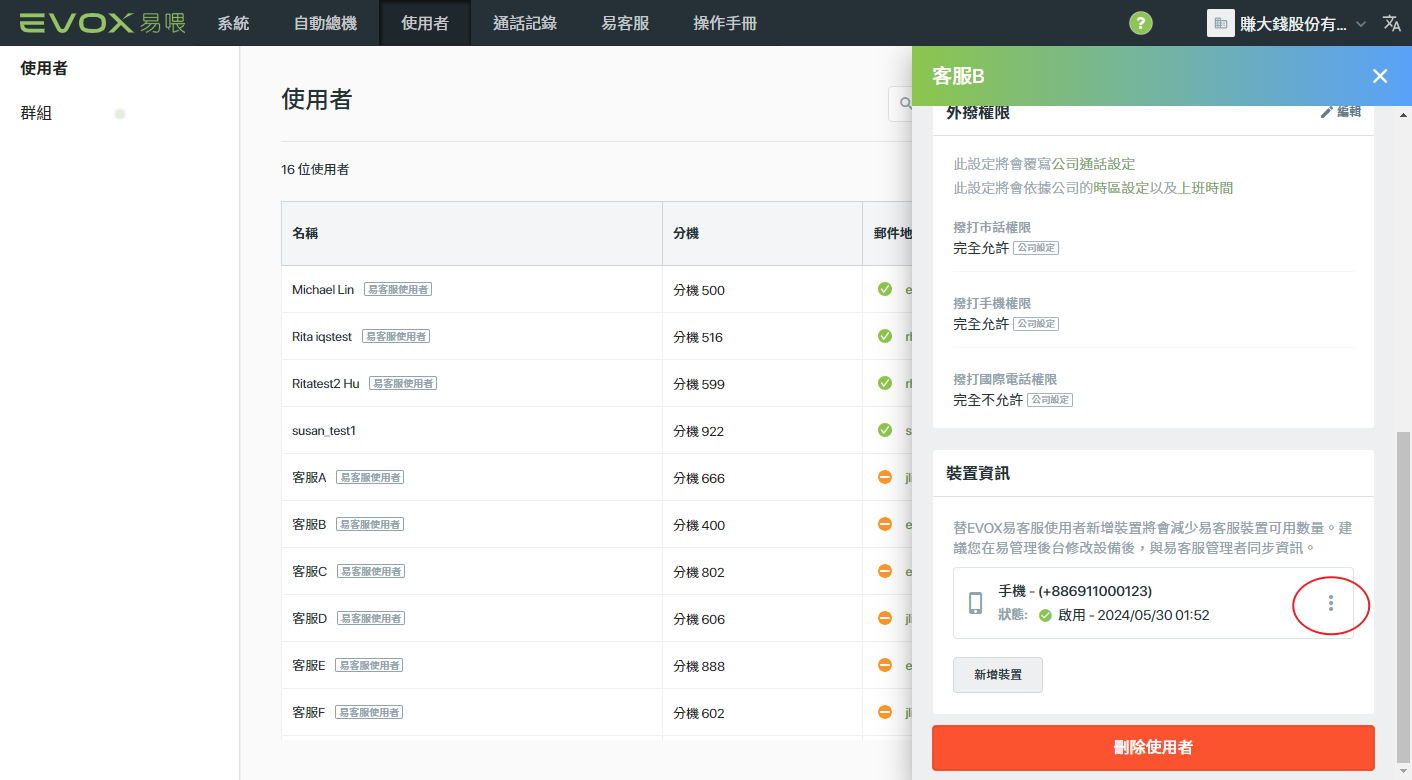Select the 客服B user row

597,524
